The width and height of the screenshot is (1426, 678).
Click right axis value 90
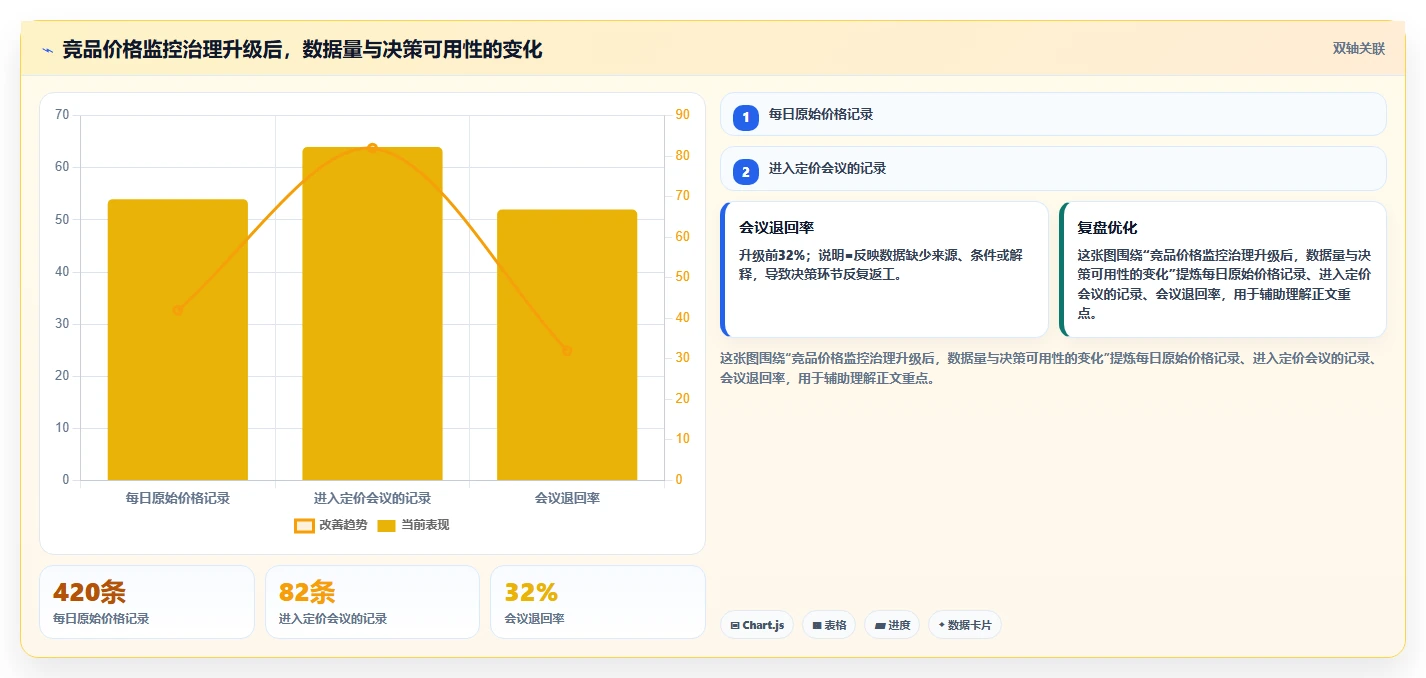point(682,115)
